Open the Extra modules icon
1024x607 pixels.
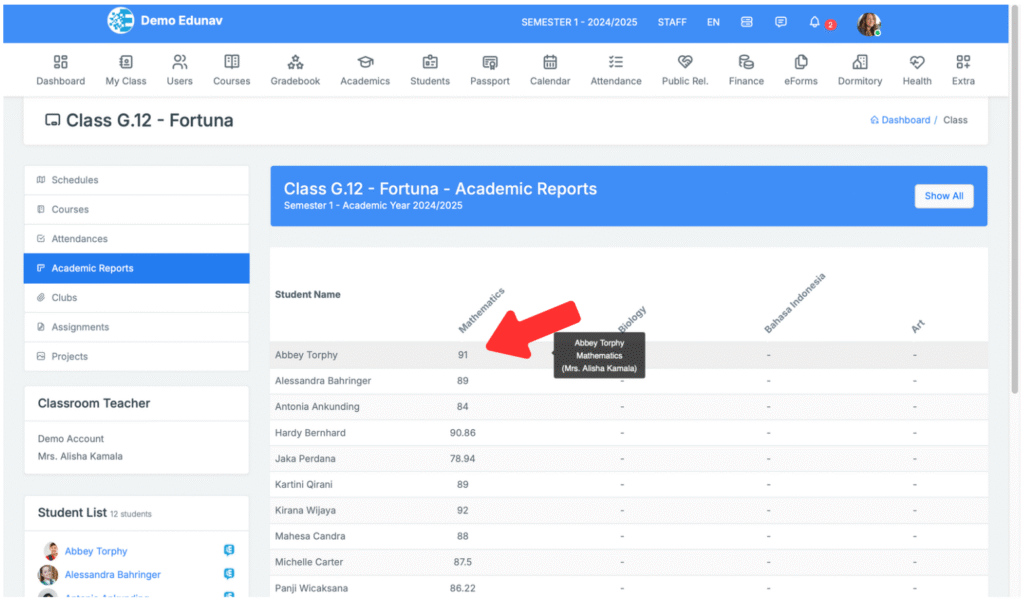click(x=963, y=62)
